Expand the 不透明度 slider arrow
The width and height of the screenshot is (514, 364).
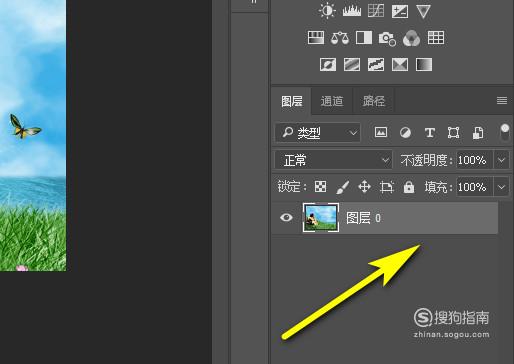click(x=502, y=160)
